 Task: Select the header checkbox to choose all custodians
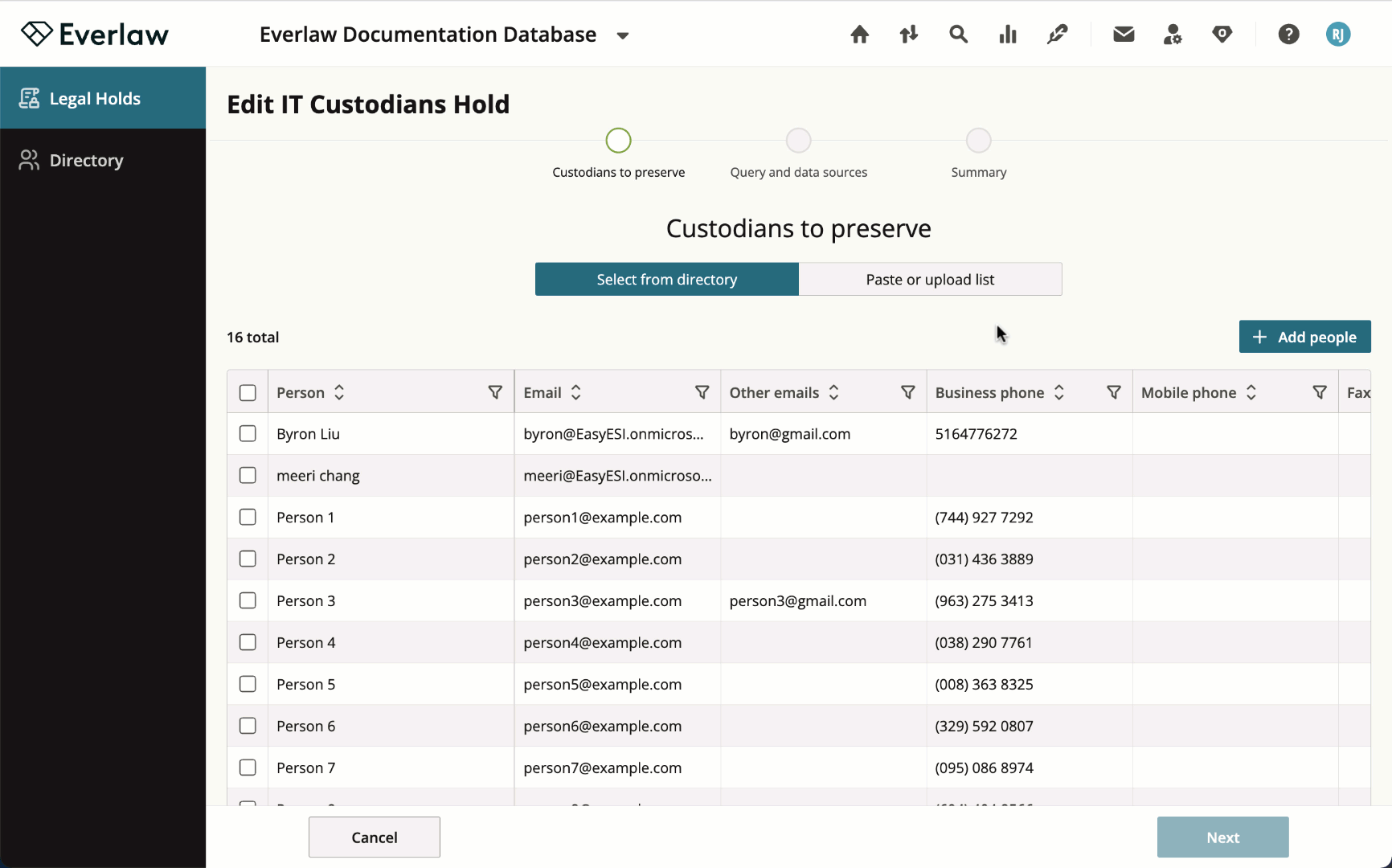pyautogui.click(x=248, y=392)
